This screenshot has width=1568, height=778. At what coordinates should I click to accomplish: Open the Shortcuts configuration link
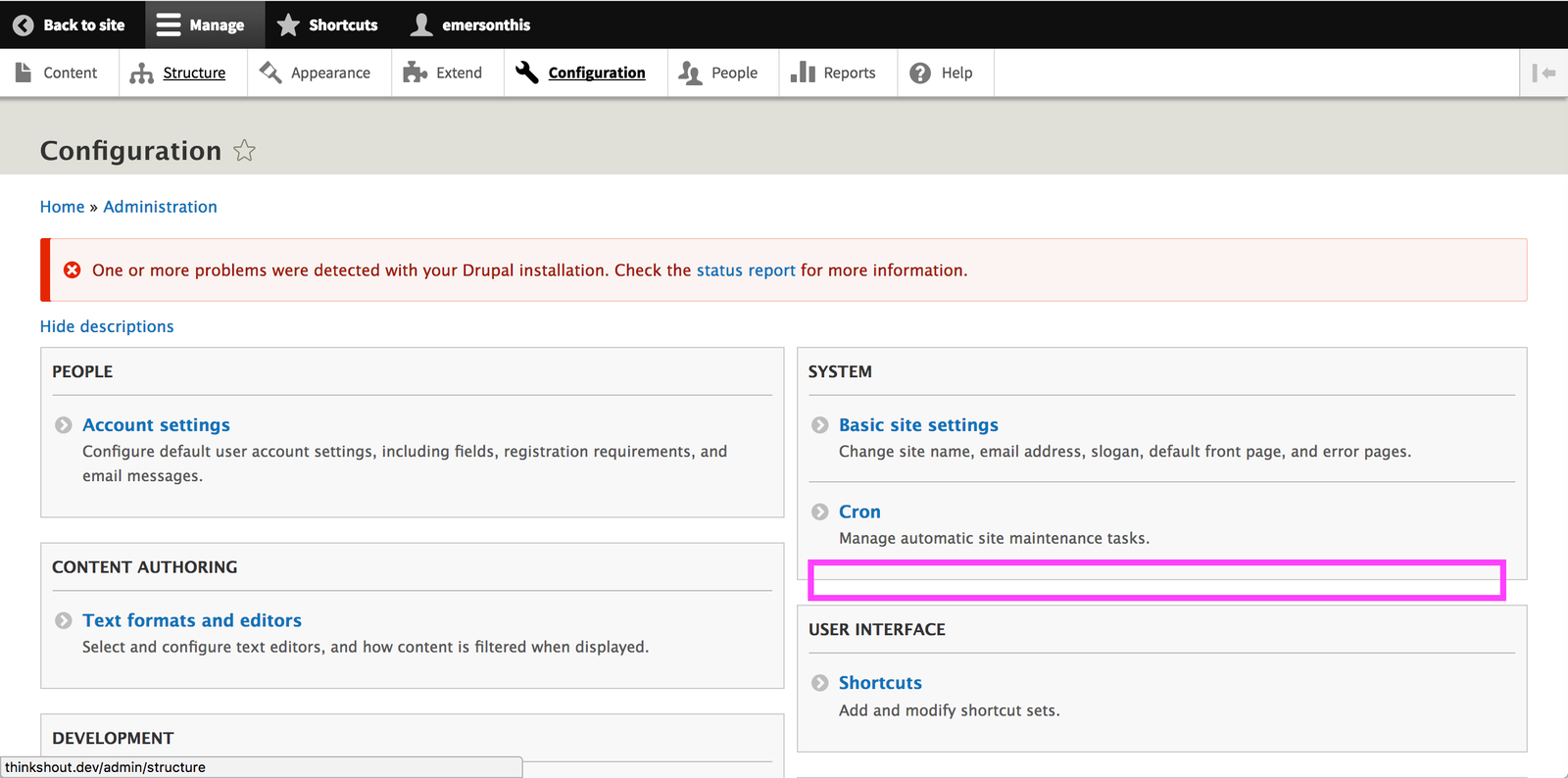[x=880, y=683]
